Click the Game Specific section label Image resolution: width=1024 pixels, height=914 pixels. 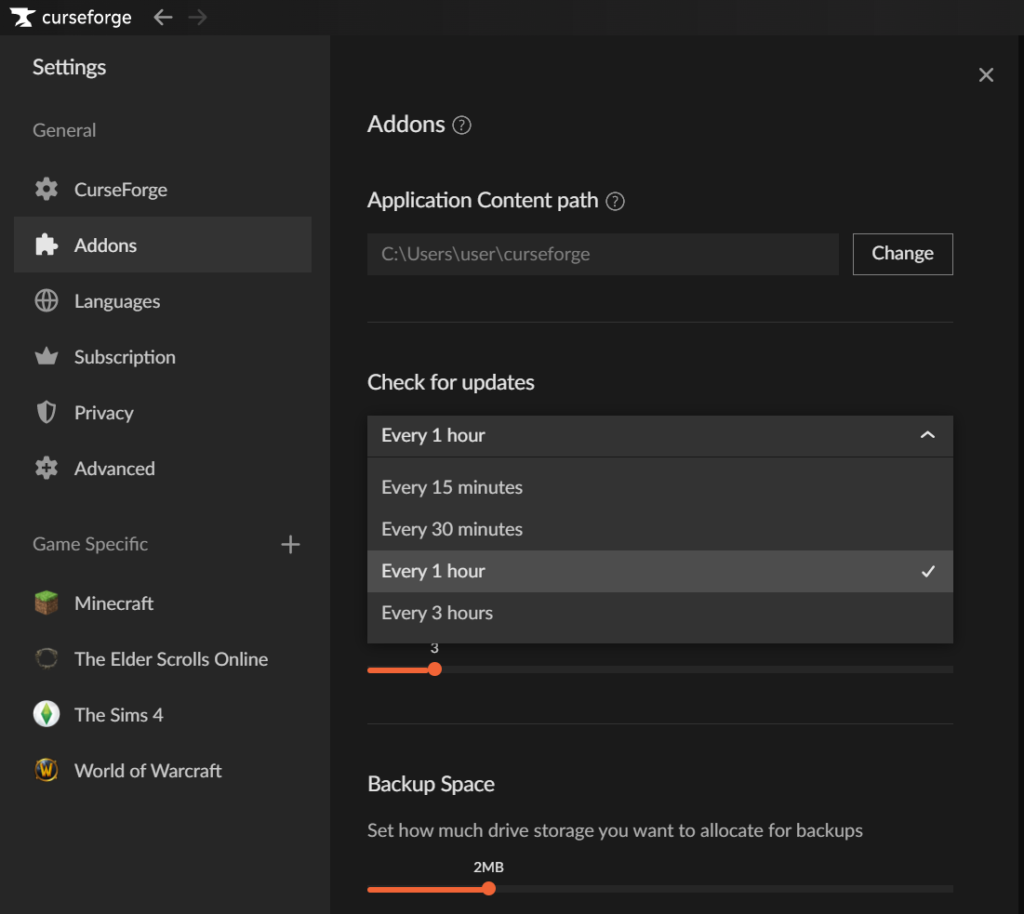click(x=90, y=544)
